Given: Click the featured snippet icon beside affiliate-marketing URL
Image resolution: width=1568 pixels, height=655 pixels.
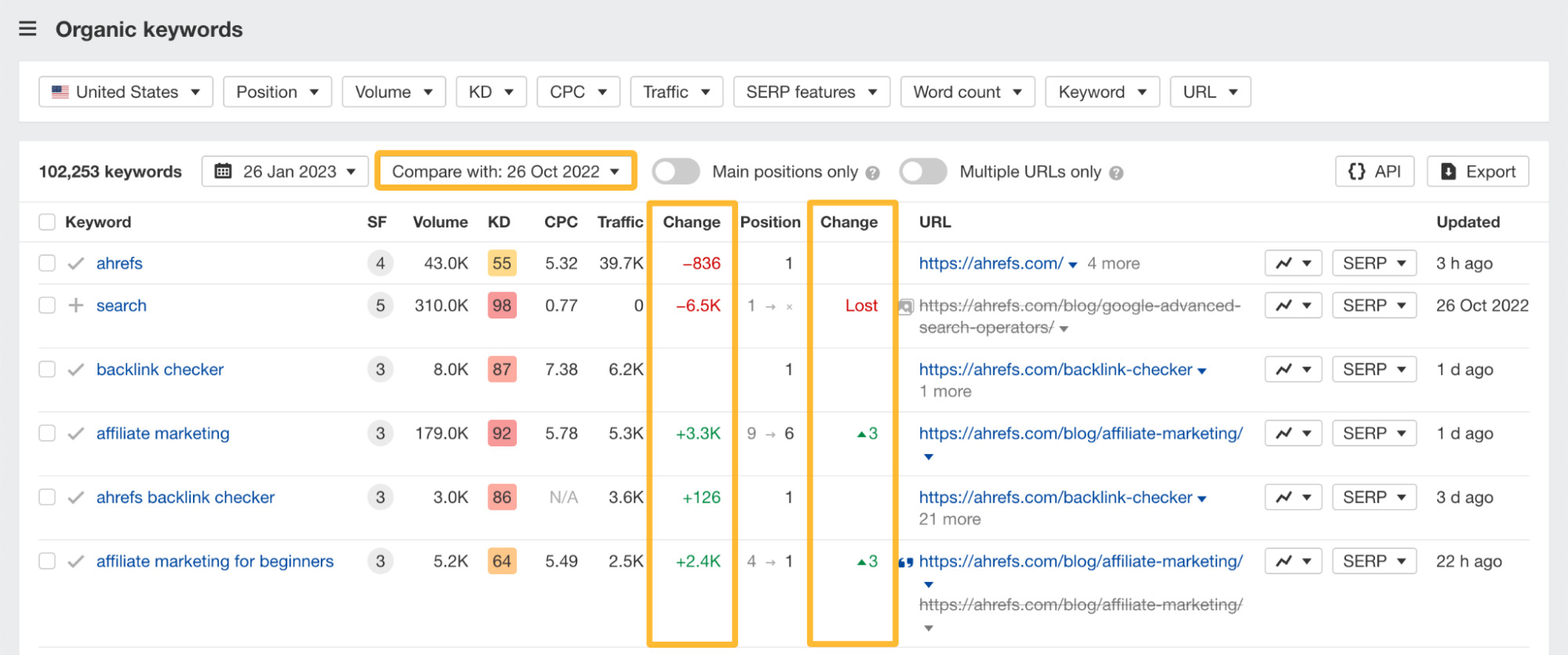Looking at the screenshot, I should pos(905,562).
